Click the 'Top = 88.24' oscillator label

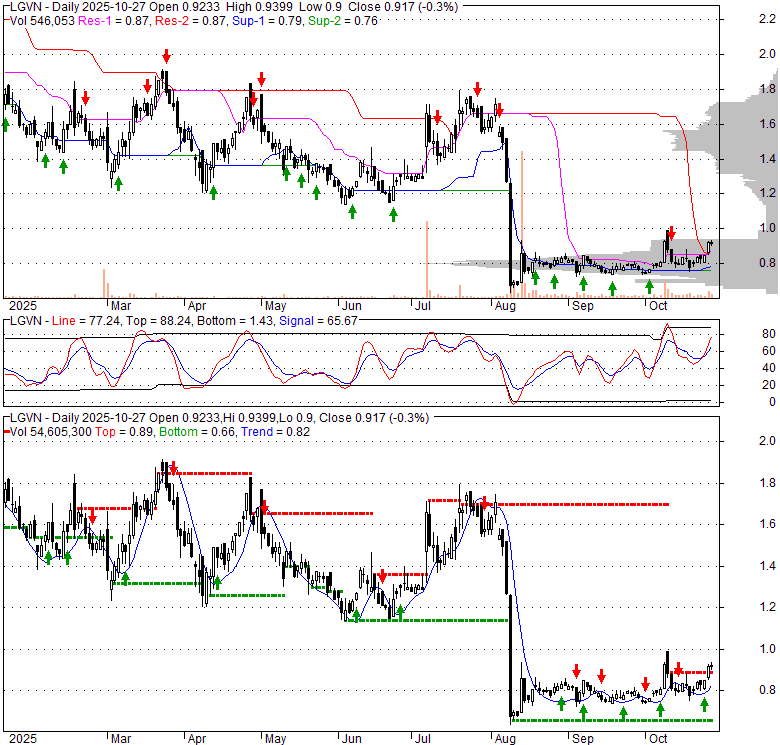point(158,321)
